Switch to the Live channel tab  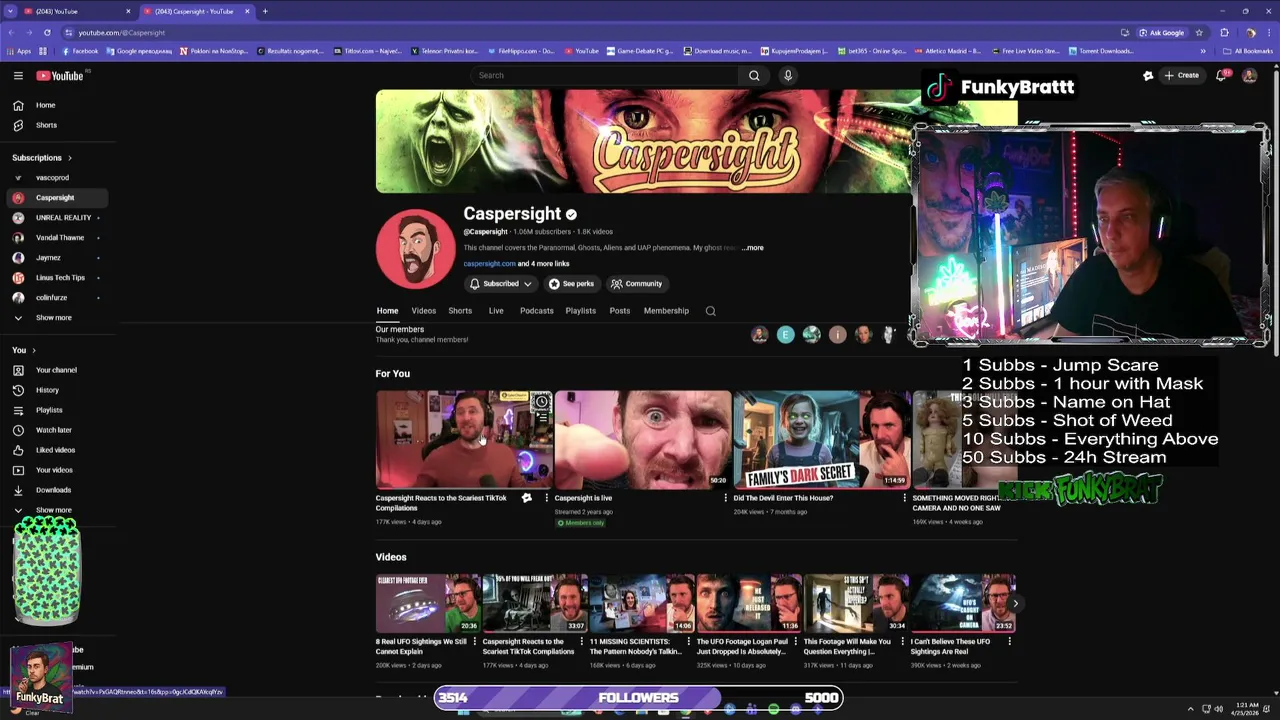[496, 311]
